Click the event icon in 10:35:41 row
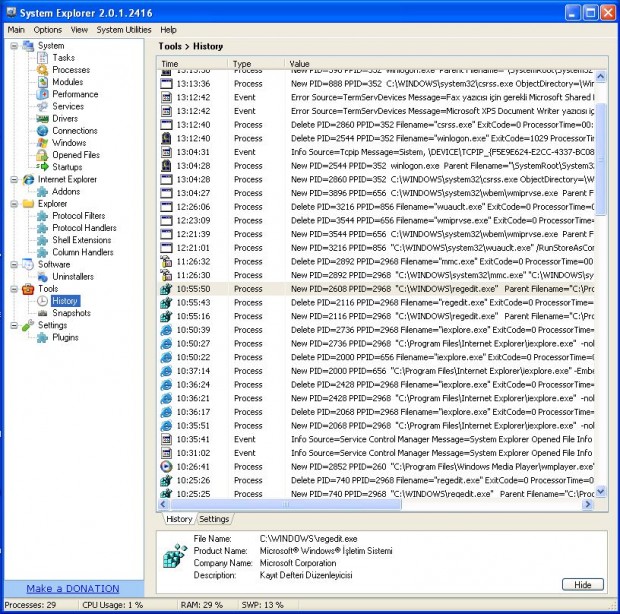The height and width of the screenshot is (614, 620). [x=166, y=440]
